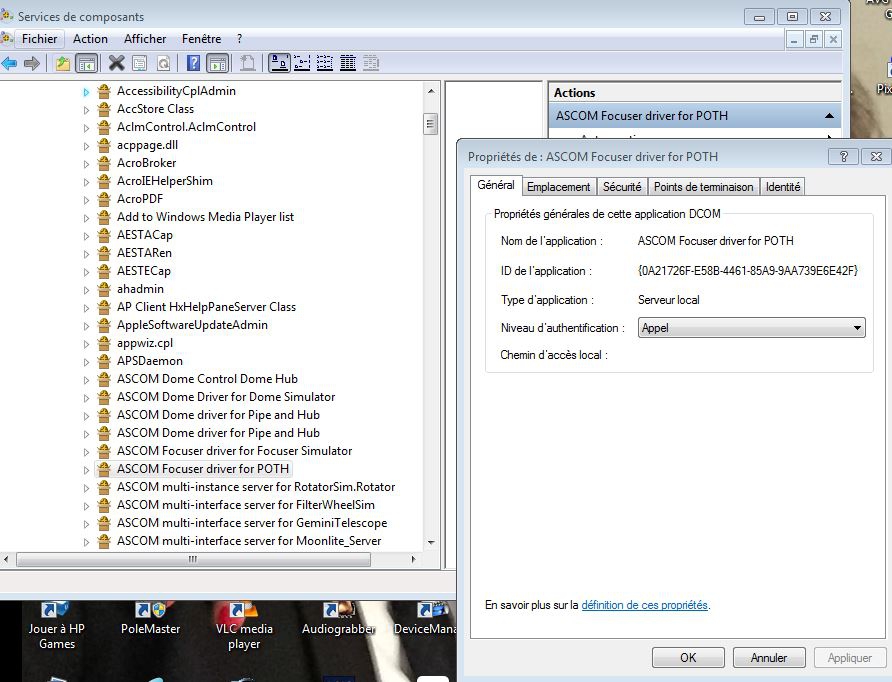The image size is (892, 682).
Task: Select AcroBroker in the tree
Action: pyautogui.click(x=146, y=163)
